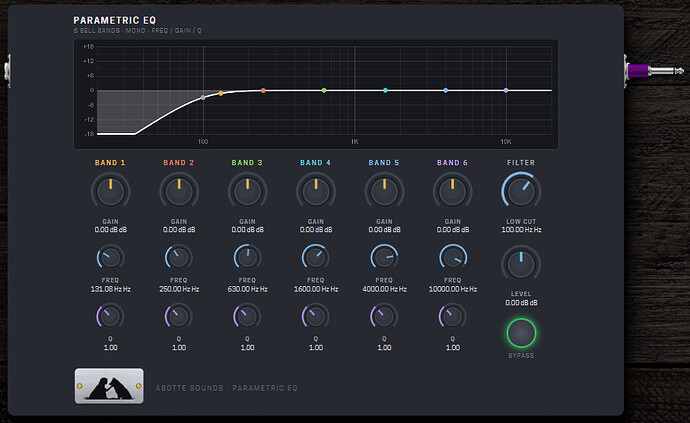Click the BAND 3 heading label
Viewport: 690px width, 423px height.
247,163
